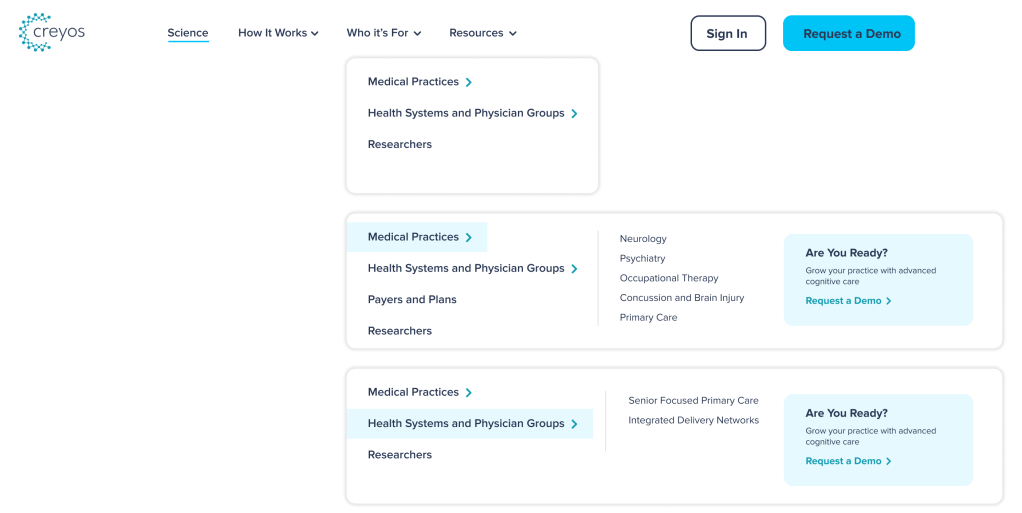Image resolution: width=1022 pixels, height=513 pixels.
Task: Open Integrated Delivery Networks link
Action: click(693, 420)
